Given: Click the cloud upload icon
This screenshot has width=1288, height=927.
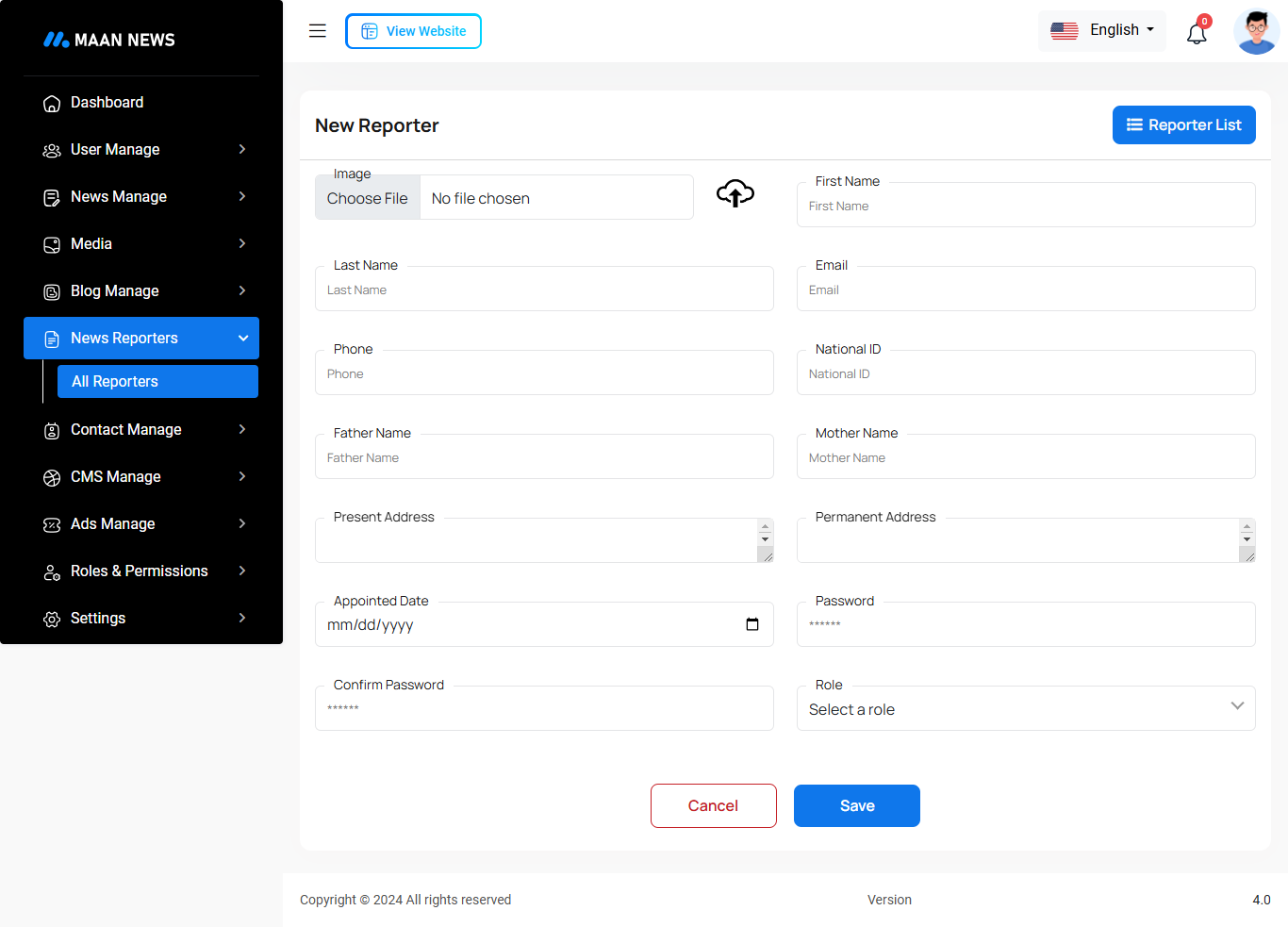Looking at the screenshot, I should click(x=735, y=193).
